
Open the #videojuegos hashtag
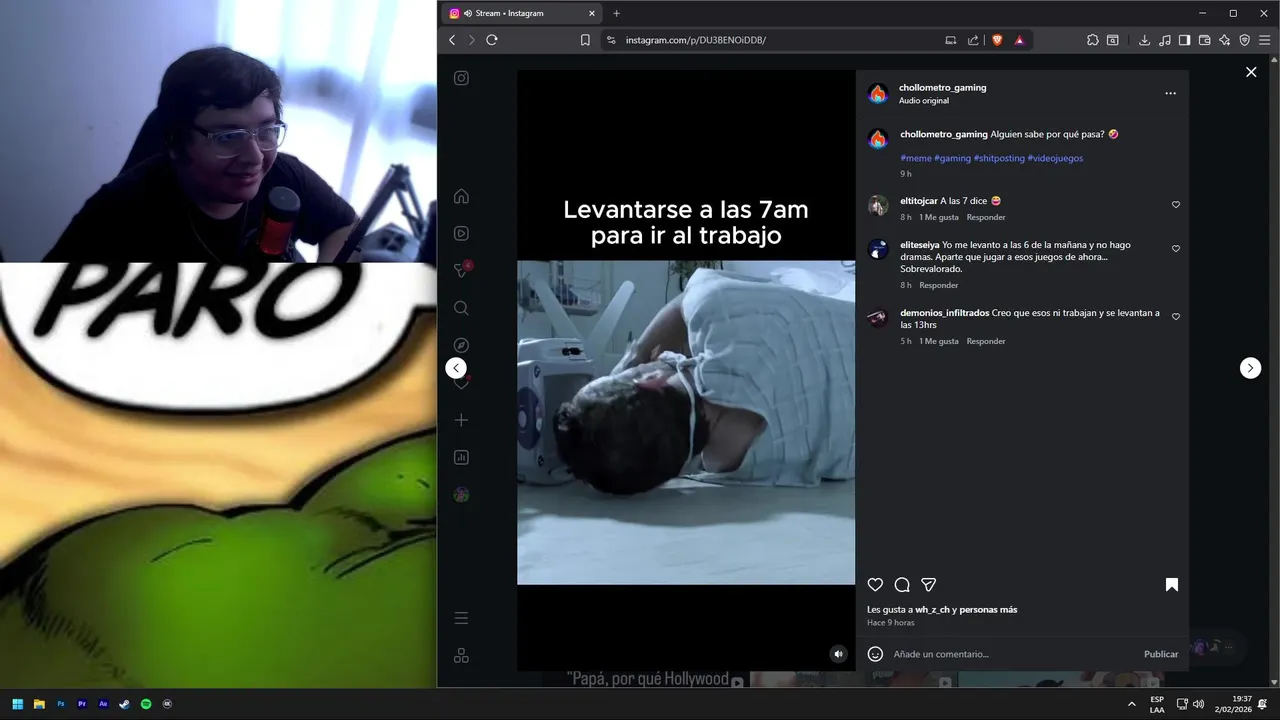[x=1055, y=158]
